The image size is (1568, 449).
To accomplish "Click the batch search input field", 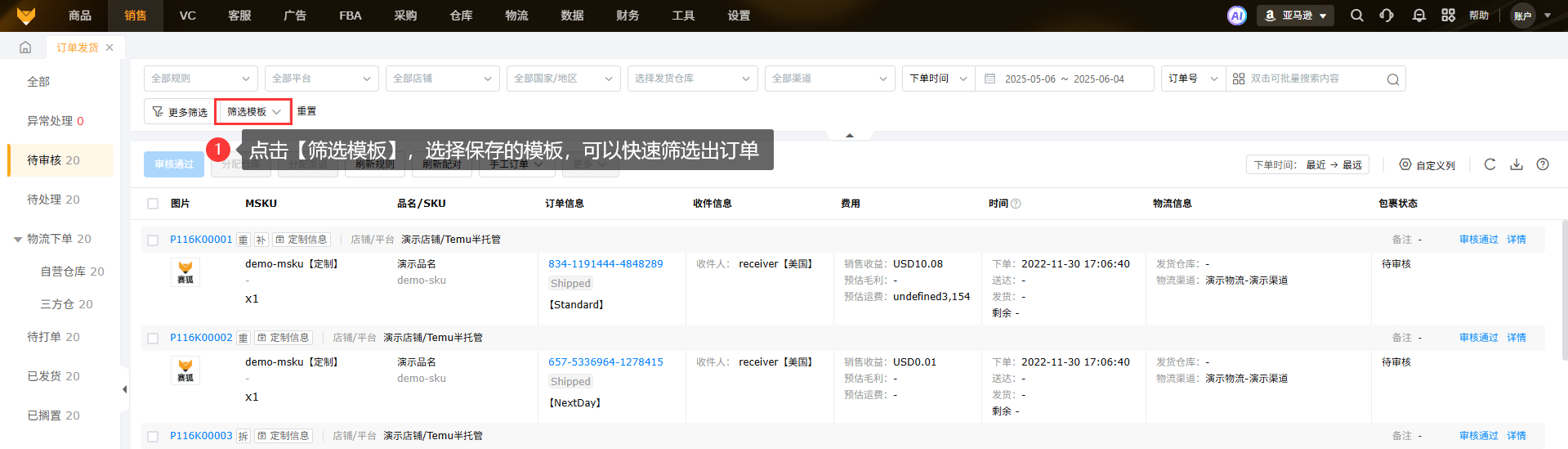I will [1316, 79].
